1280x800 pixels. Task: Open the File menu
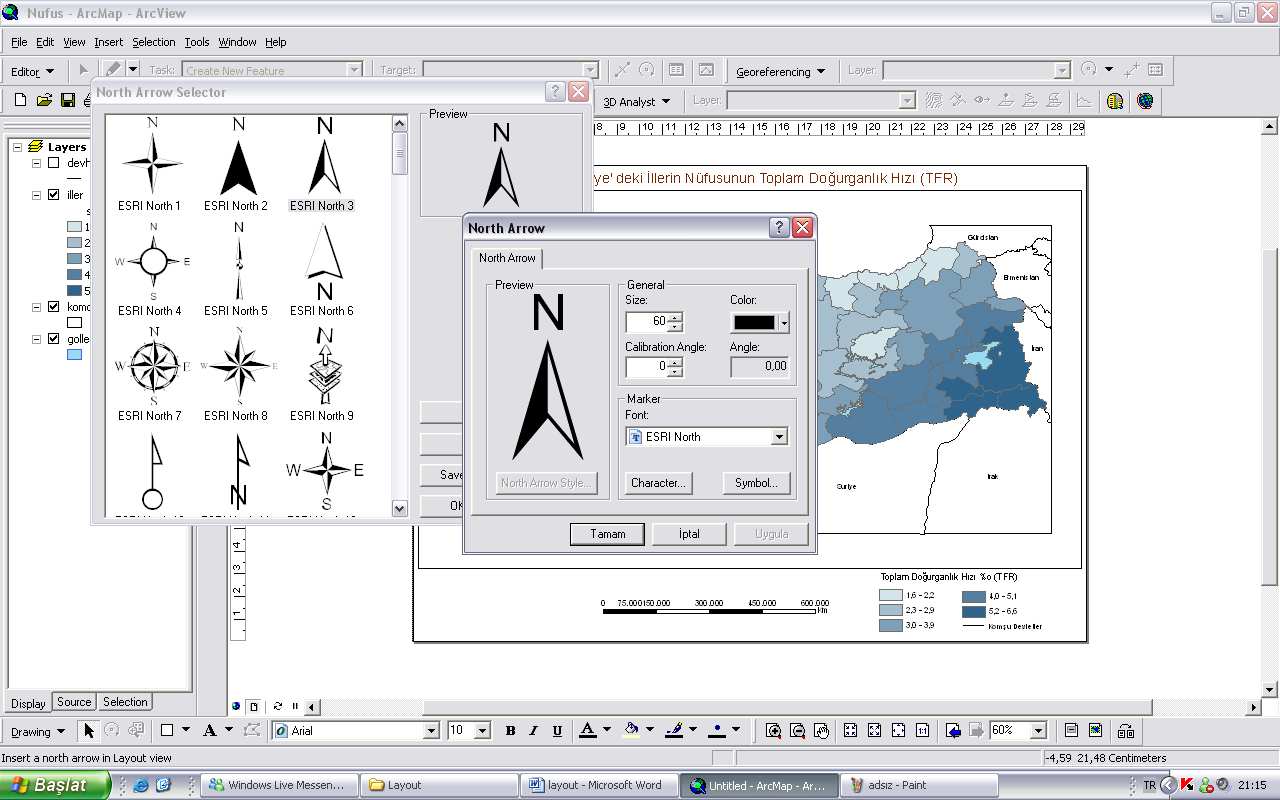point(19,42)
